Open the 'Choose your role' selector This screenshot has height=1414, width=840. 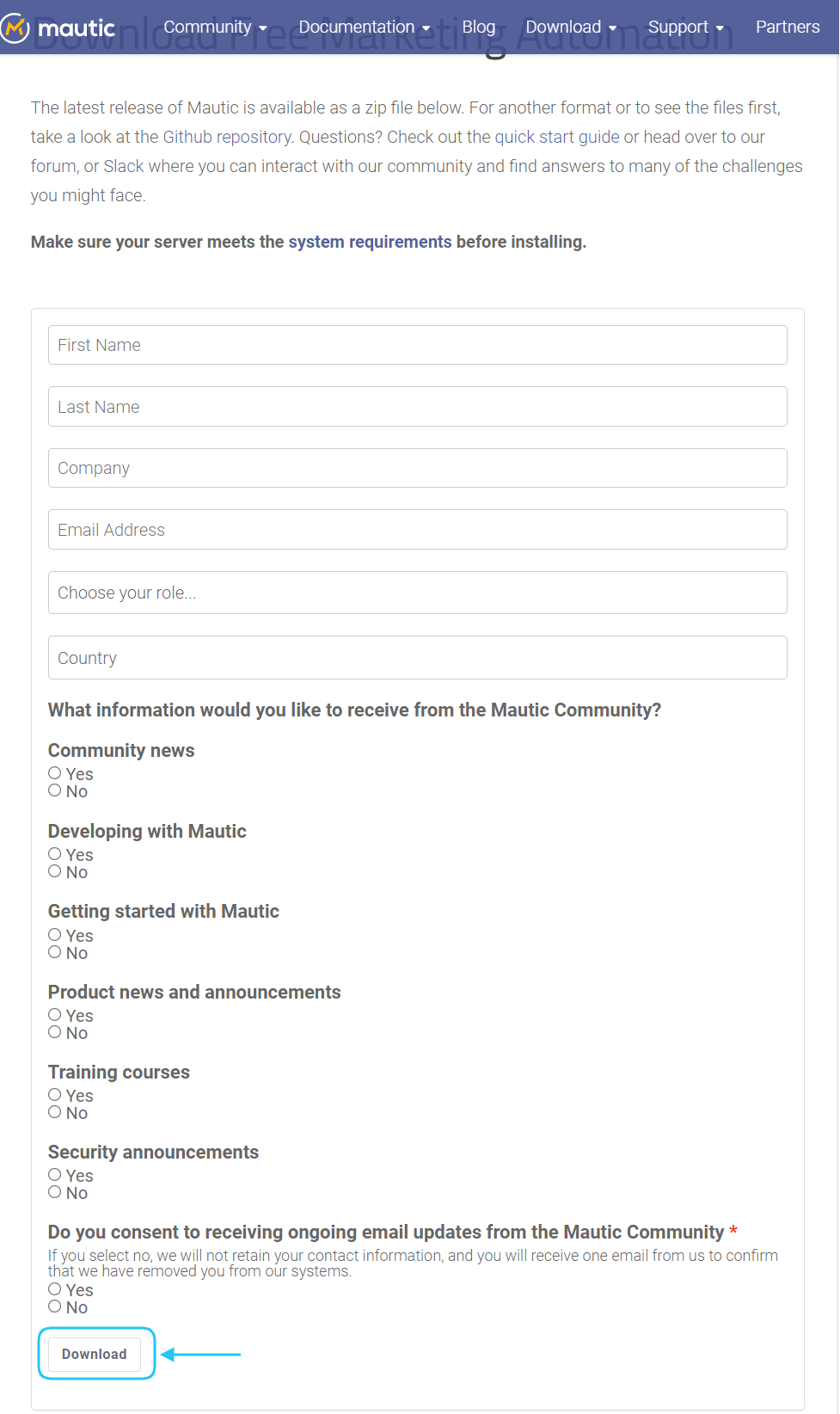(418, 593)
